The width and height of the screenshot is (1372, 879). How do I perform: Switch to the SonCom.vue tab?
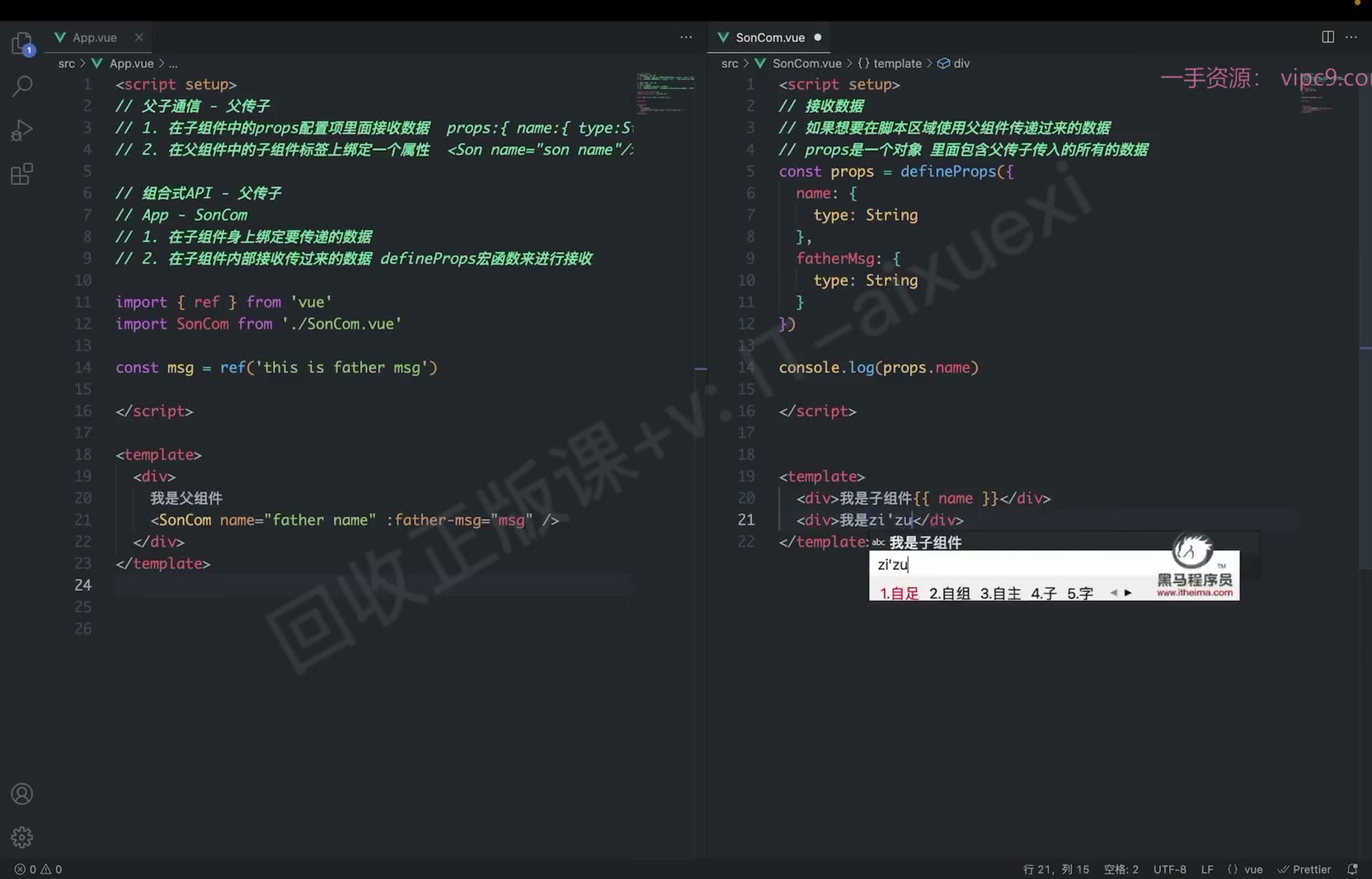[770, 37]
